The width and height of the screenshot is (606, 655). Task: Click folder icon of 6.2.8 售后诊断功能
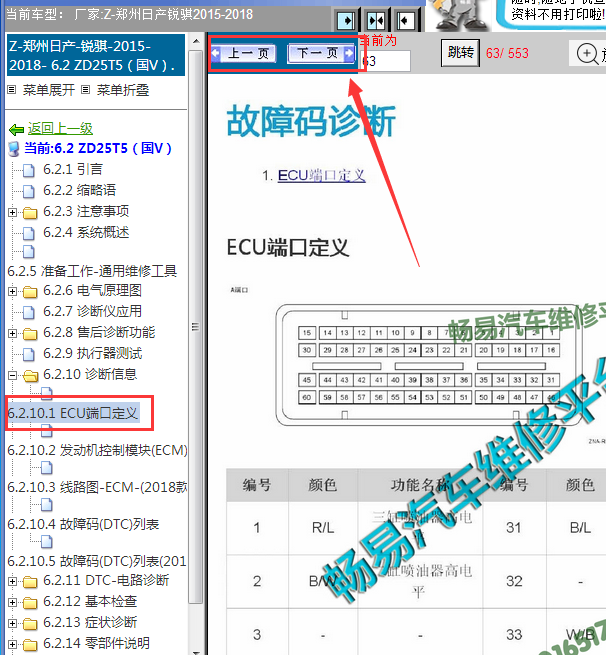[x=30, y=333]
